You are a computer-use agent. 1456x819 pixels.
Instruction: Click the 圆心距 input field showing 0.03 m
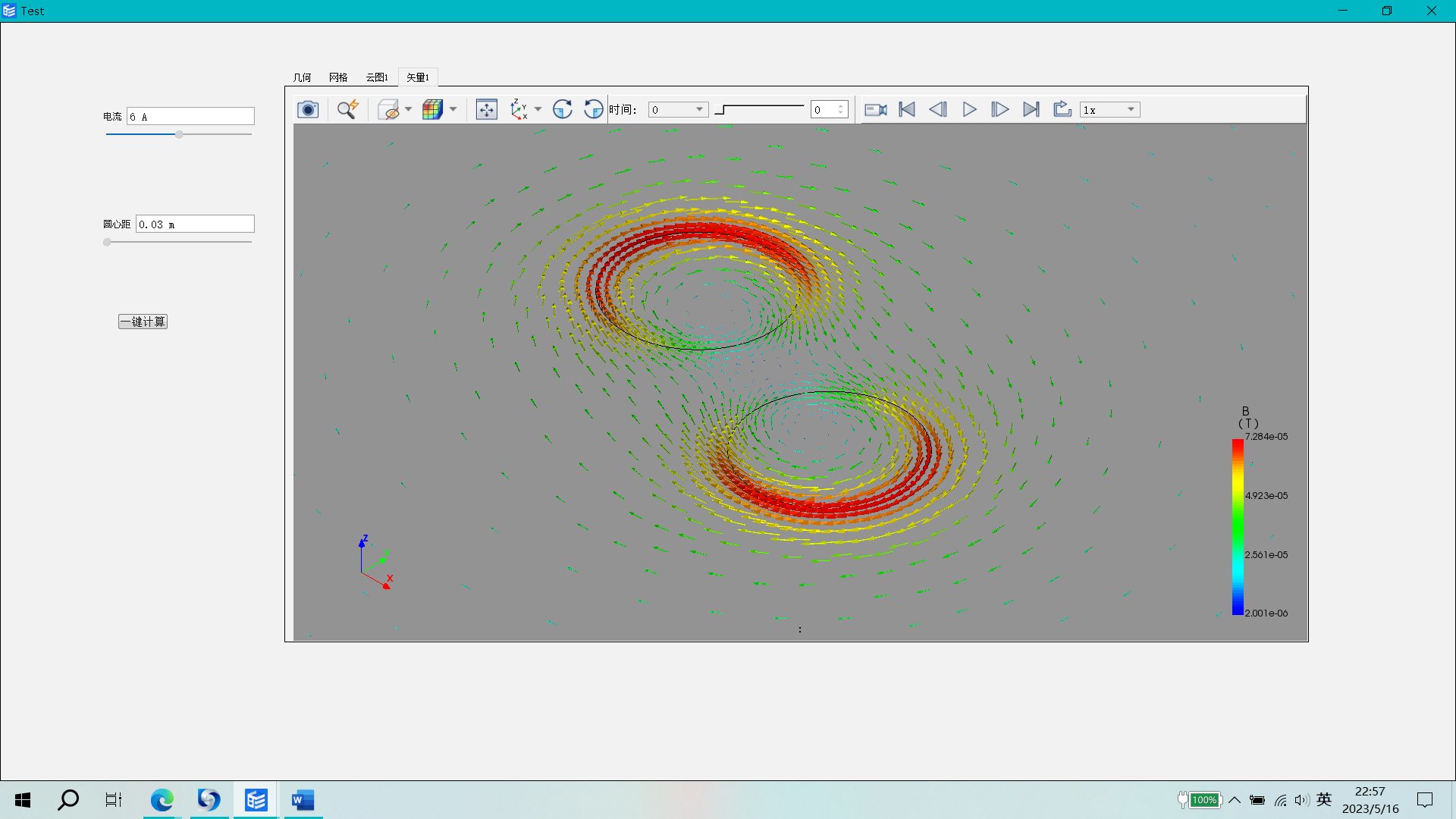click(x=195, y=224)
